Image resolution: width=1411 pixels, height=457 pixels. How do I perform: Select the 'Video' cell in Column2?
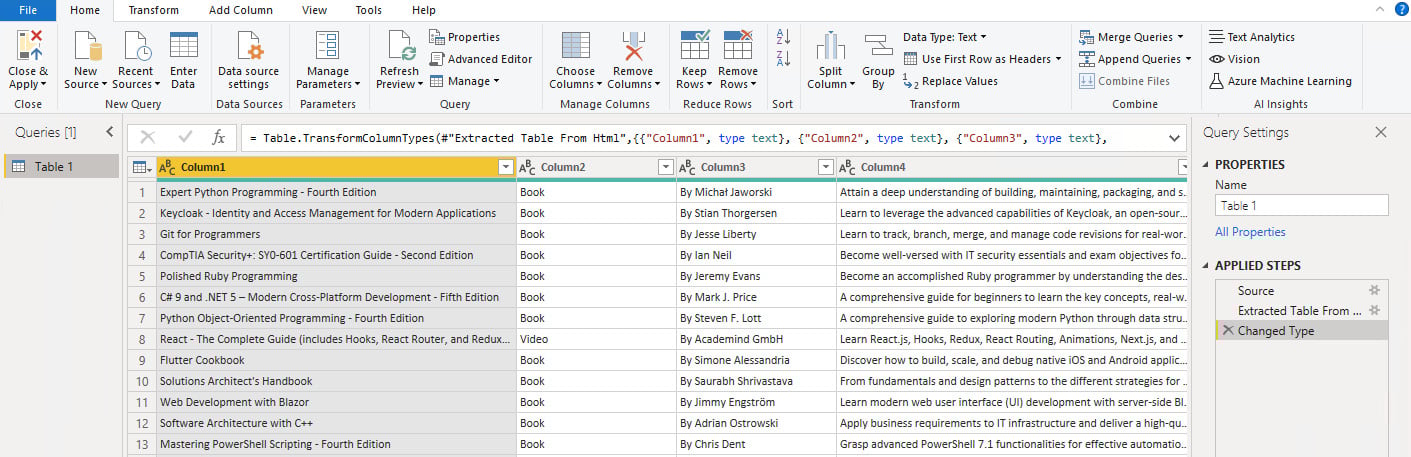(596, 339)
